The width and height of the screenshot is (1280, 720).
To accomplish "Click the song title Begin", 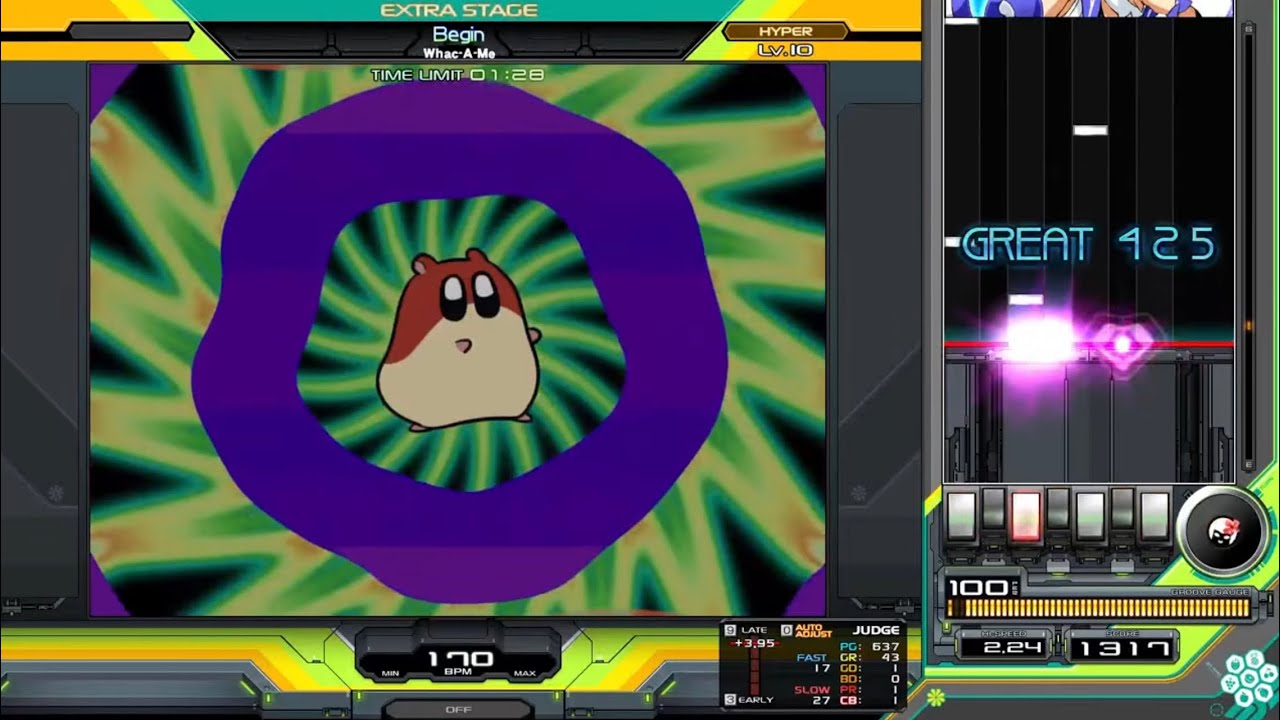I will [459, 35].
